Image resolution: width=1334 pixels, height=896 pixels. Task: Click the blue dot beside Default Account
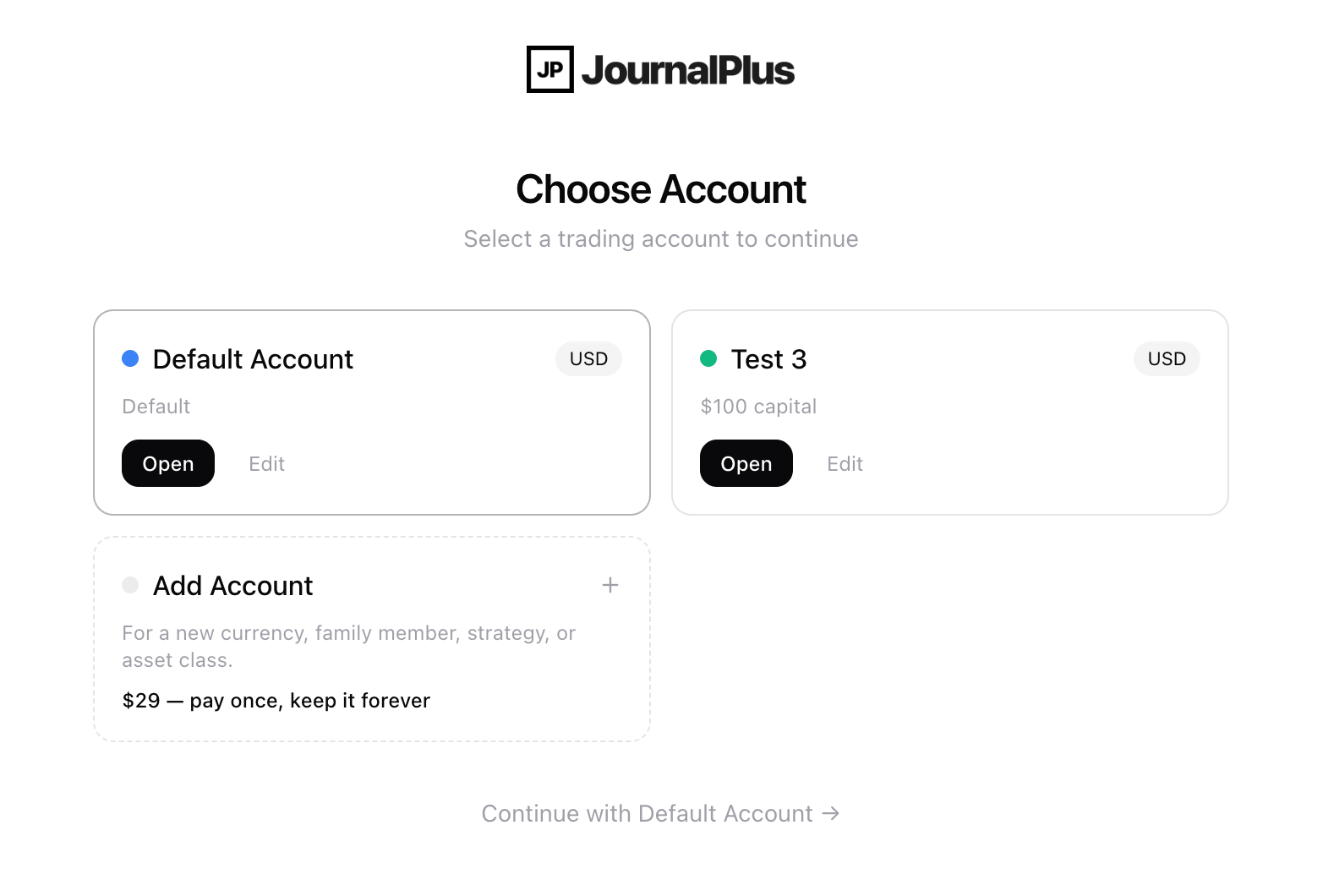(x=130, y=358)
